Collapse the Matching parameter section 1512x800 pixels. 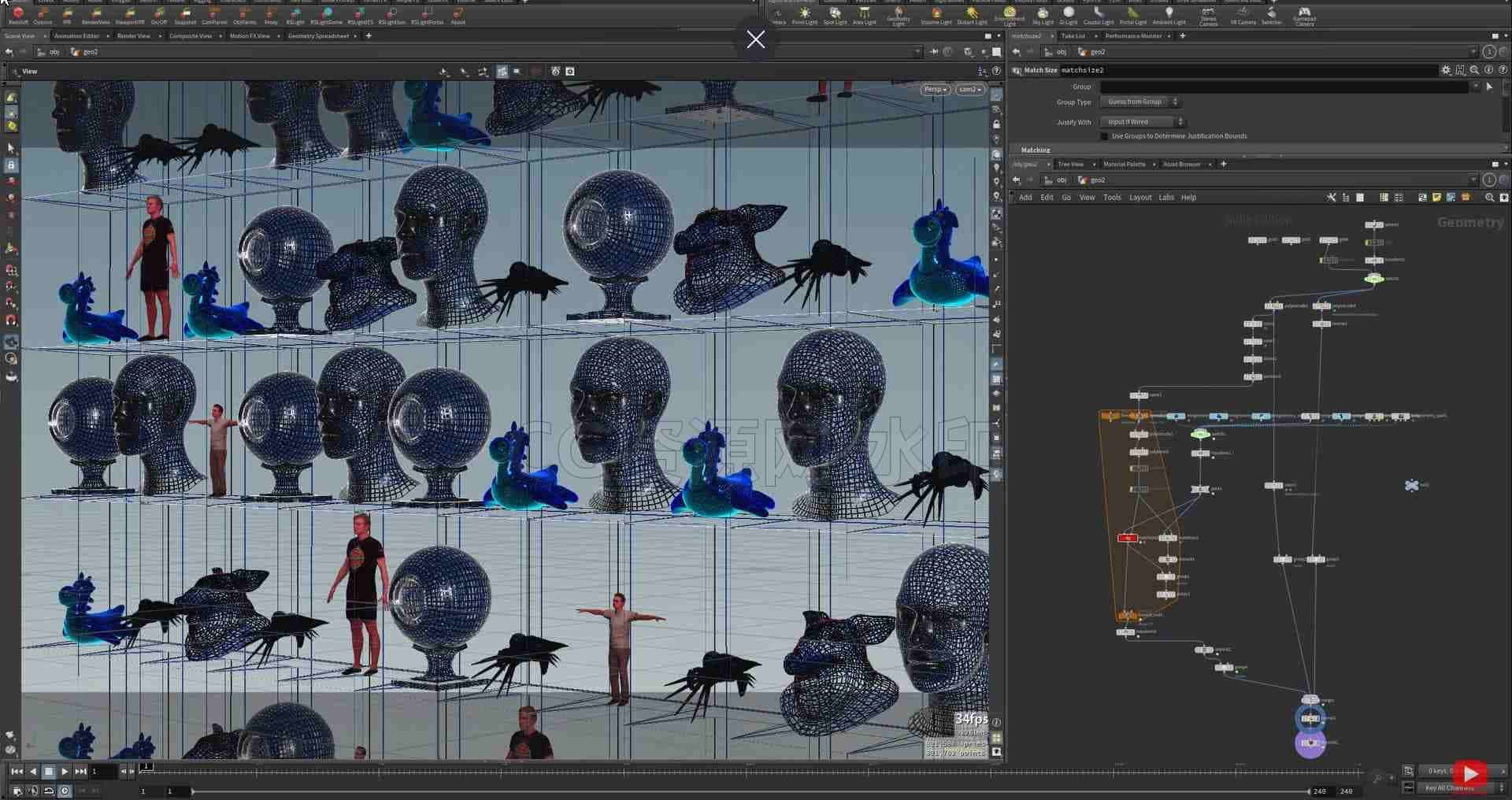coord(1036,150)
